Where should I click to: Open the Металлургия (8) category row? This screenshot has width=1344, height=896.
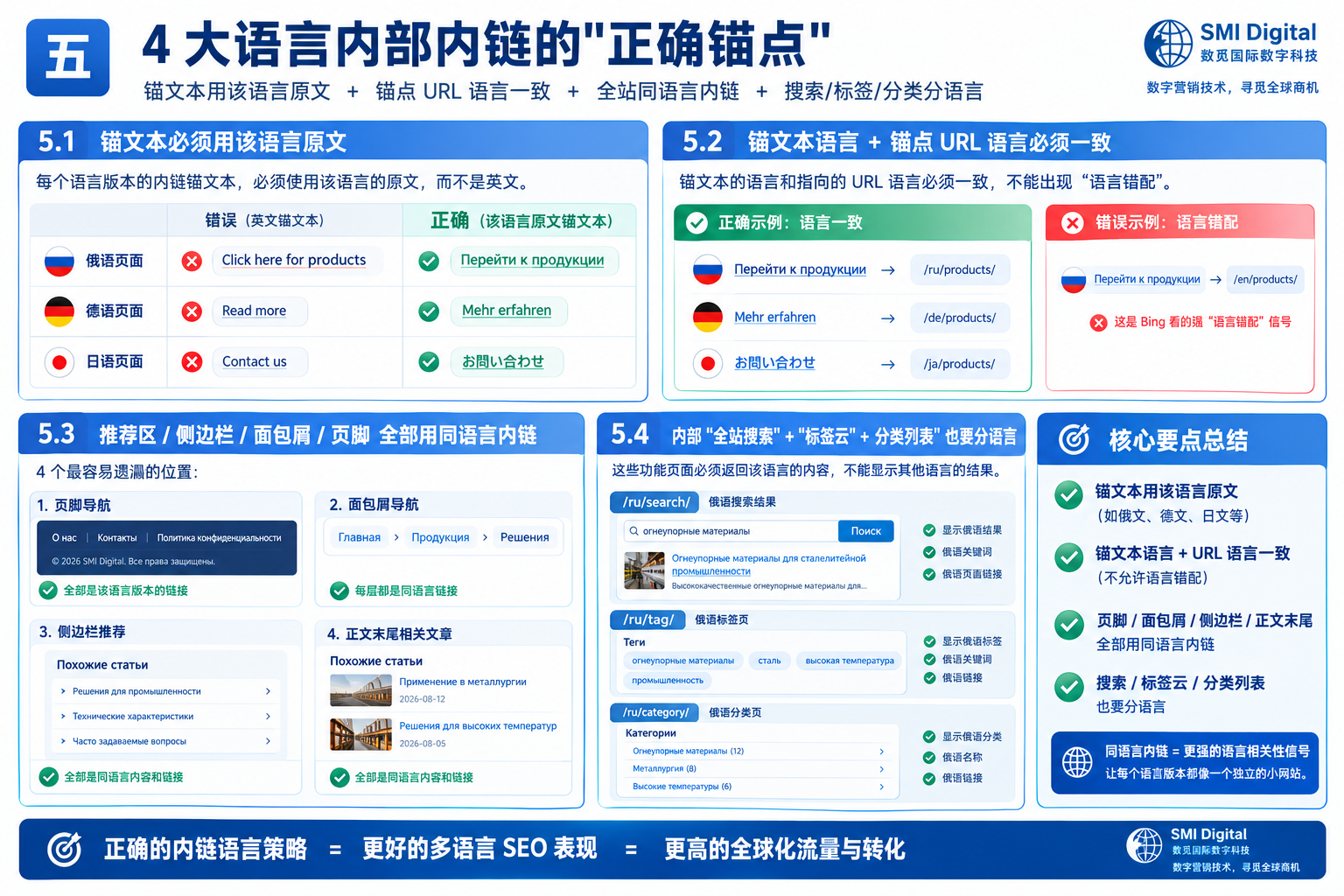click(758, 769)
